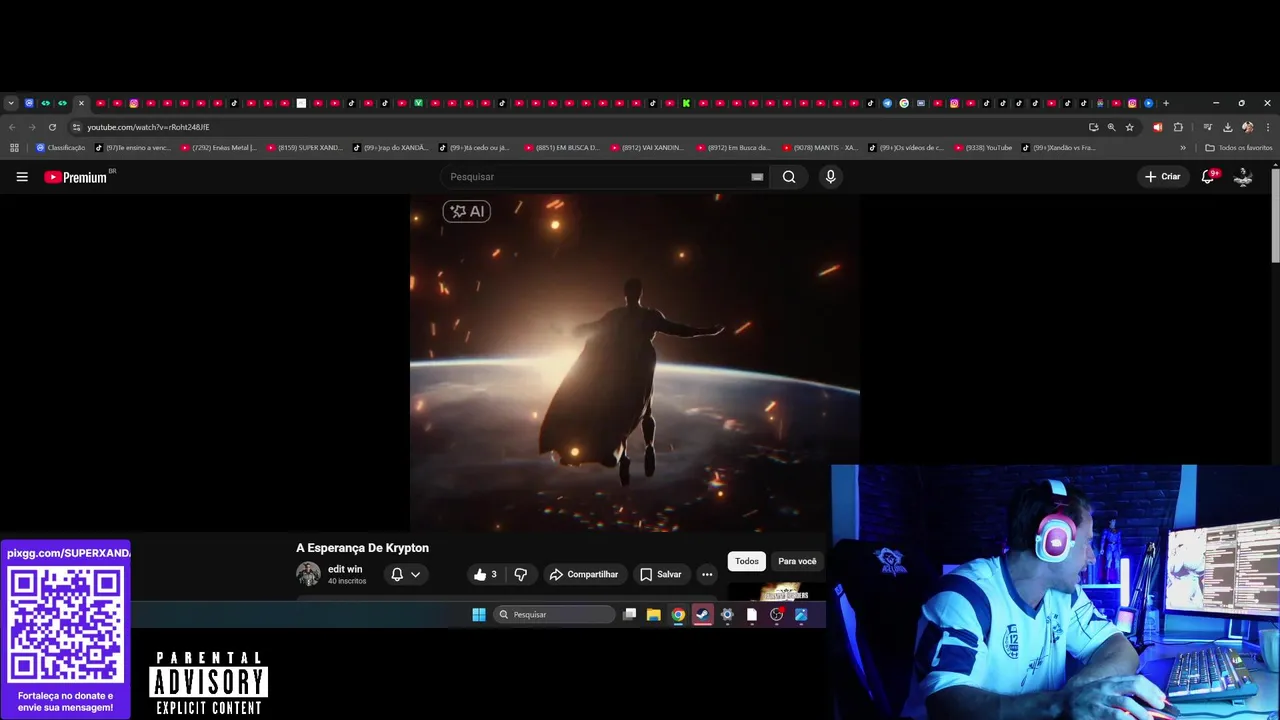The width and height of the screenshot is (1280, 720).
Task: Like the video with thumbs-up
Action: (x=485, y=574)
